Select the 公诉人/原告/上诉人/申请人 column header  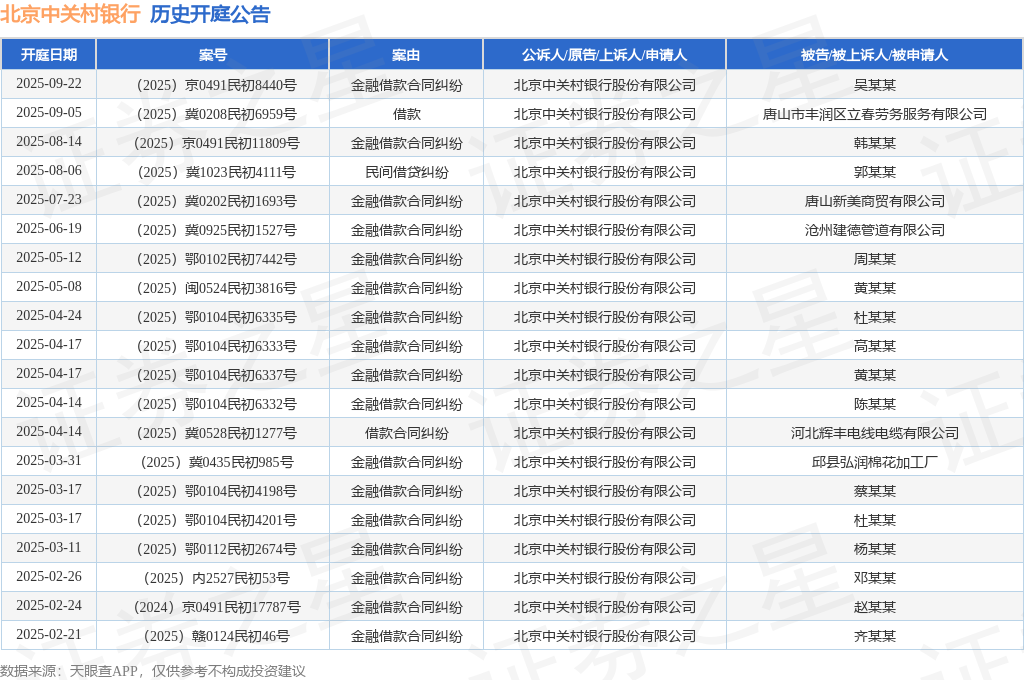pyautogui.click(x=604, y=55)
